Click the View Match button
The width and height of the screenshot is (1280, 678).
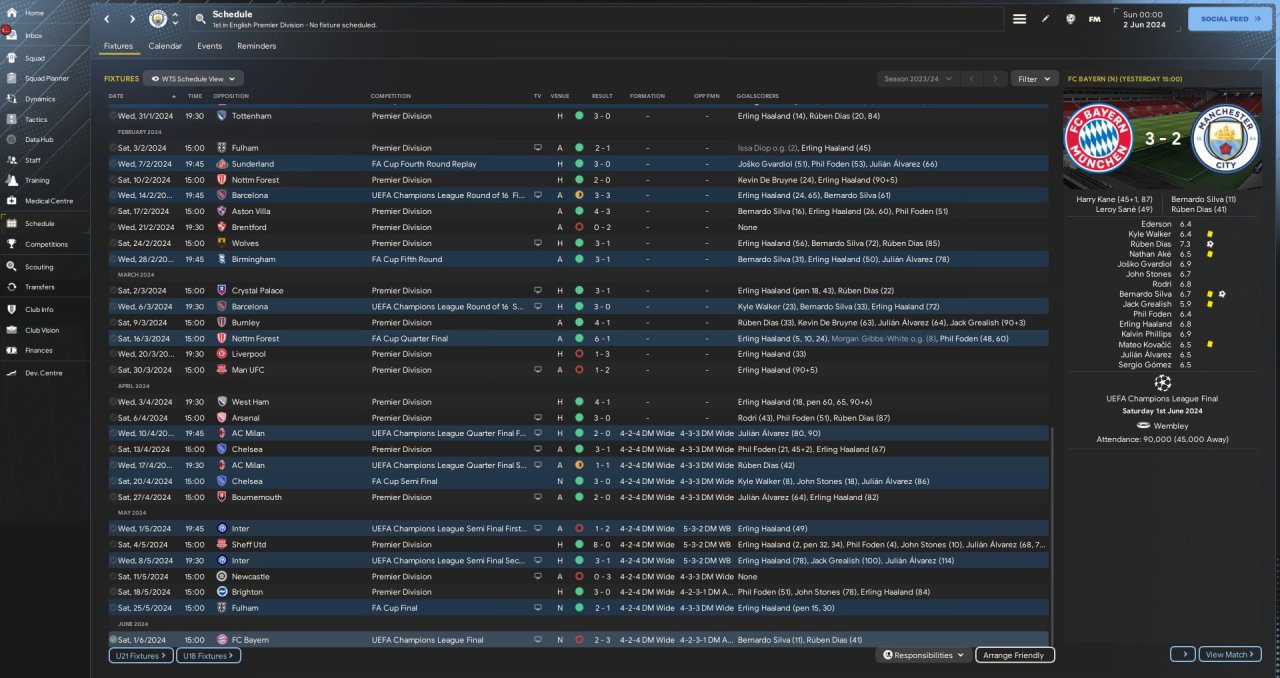pos(1229,654)
